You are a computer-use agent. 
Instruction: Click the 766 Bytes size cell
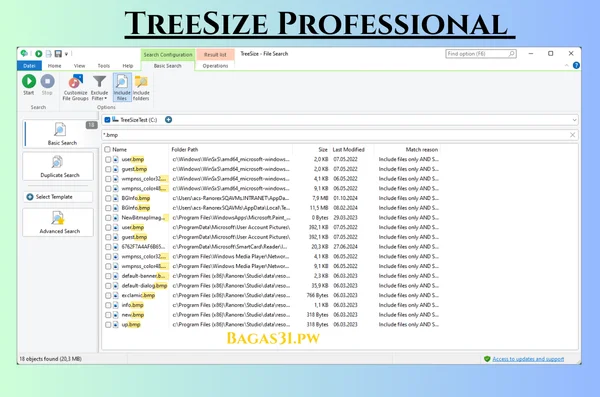click(317, 296)
